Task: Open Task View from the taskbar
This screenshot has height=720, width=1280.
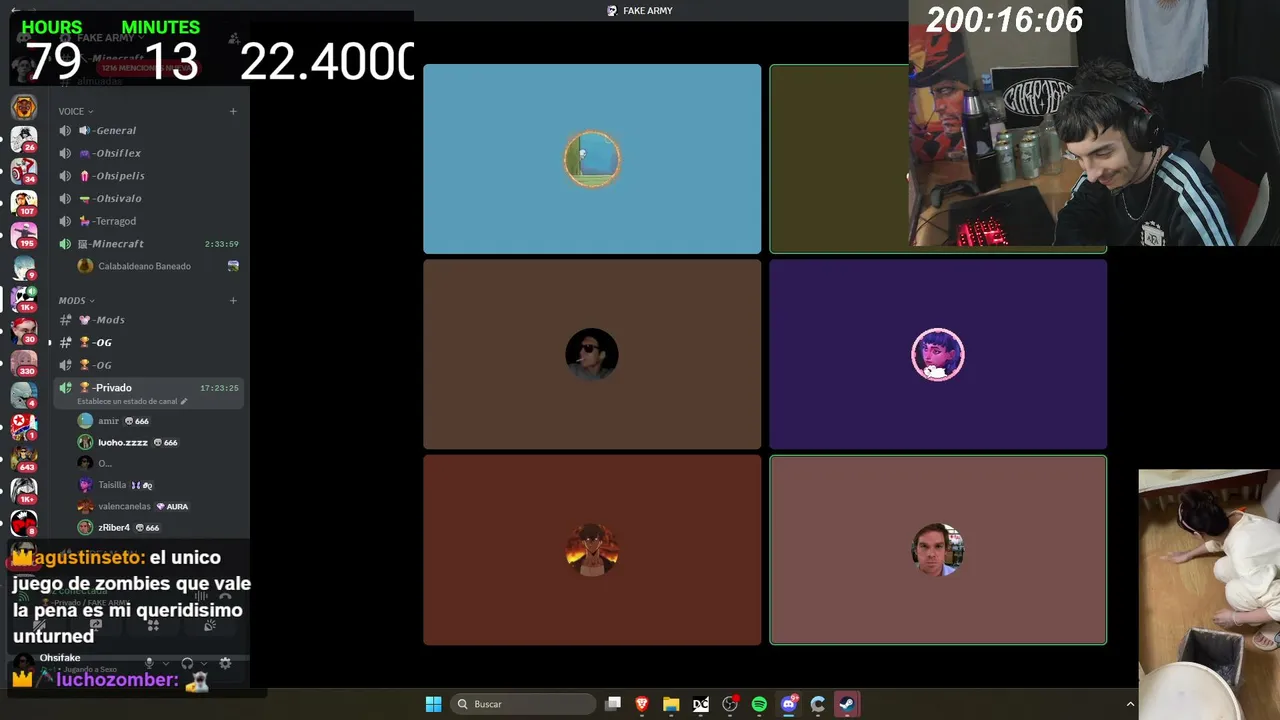Action: tap(613, 704)
